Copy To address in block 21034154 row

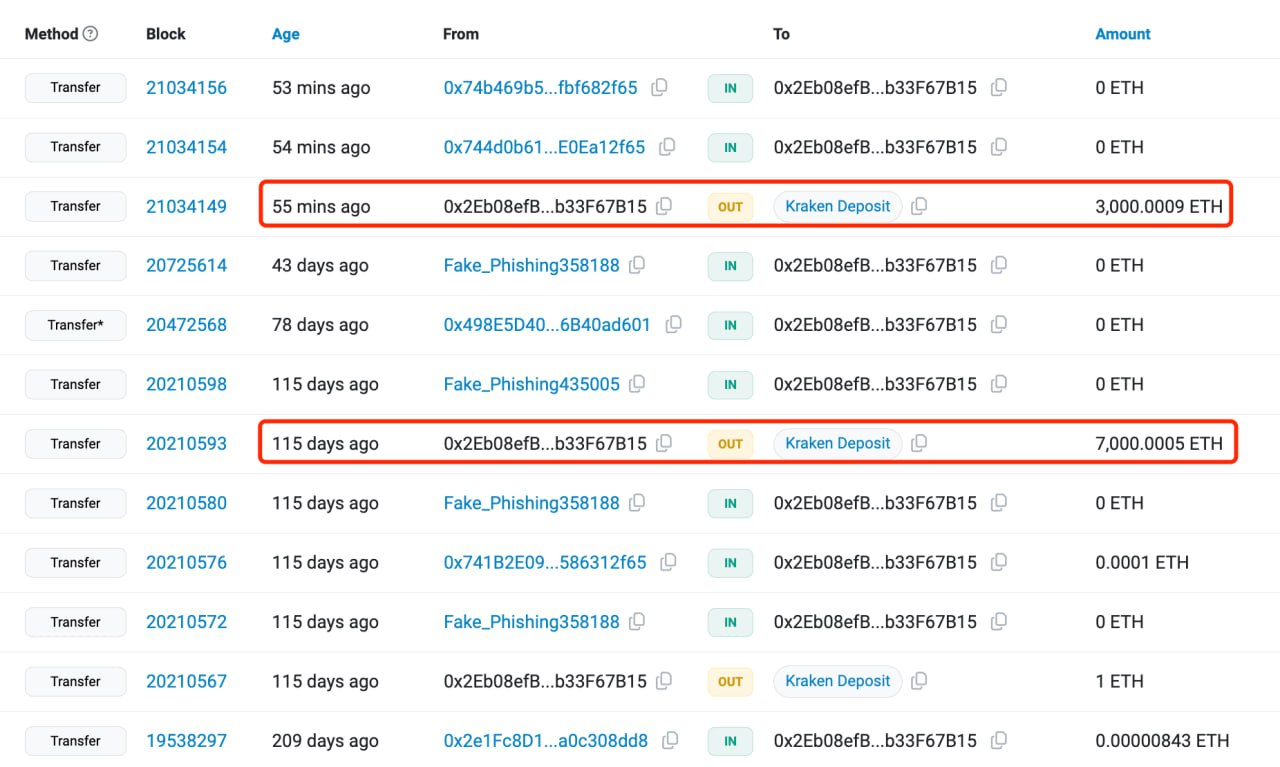coord(998,147)
